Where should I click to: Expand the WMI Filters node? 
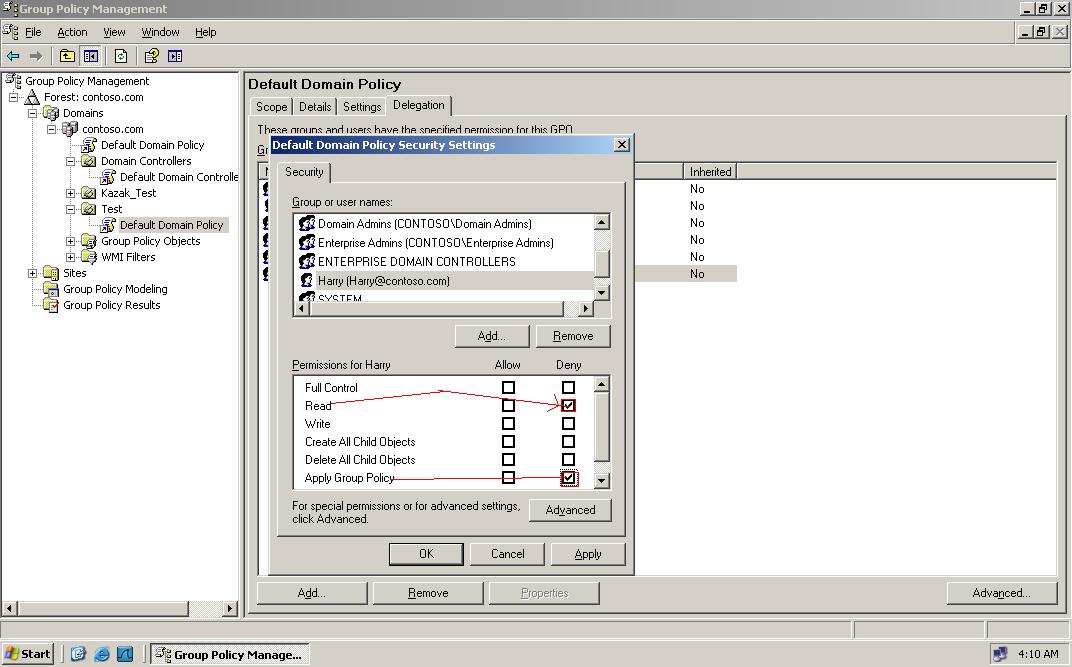[x=70, y=257]
